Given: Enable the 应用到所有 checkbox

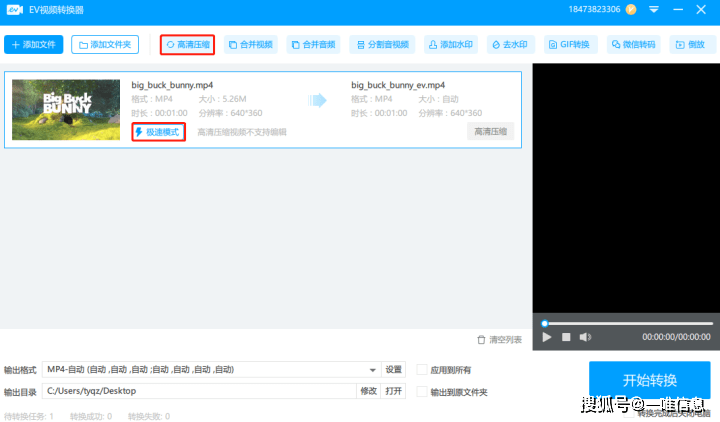Looking at the screenshot, I should tap(422, 370).
